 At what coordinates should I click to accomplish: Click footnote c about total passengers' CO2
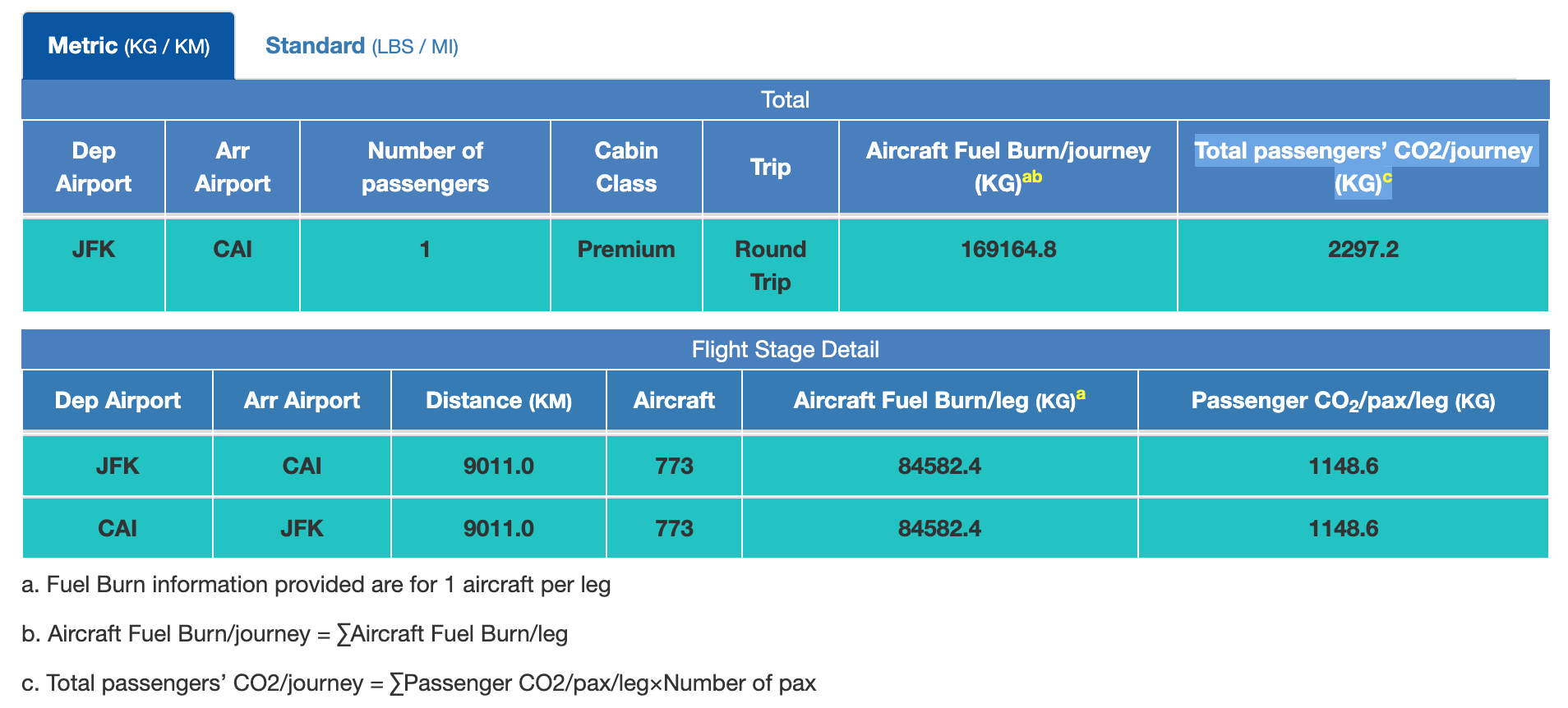tap(419, 683)
